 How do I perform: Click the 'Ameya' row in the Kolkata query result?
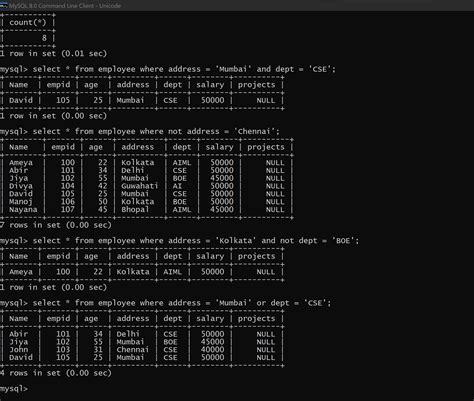[x=142, y=272]
